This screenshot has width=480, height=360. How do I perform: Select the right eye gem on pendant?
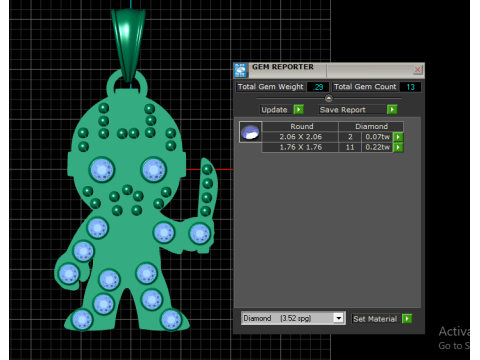coord(153,170)
